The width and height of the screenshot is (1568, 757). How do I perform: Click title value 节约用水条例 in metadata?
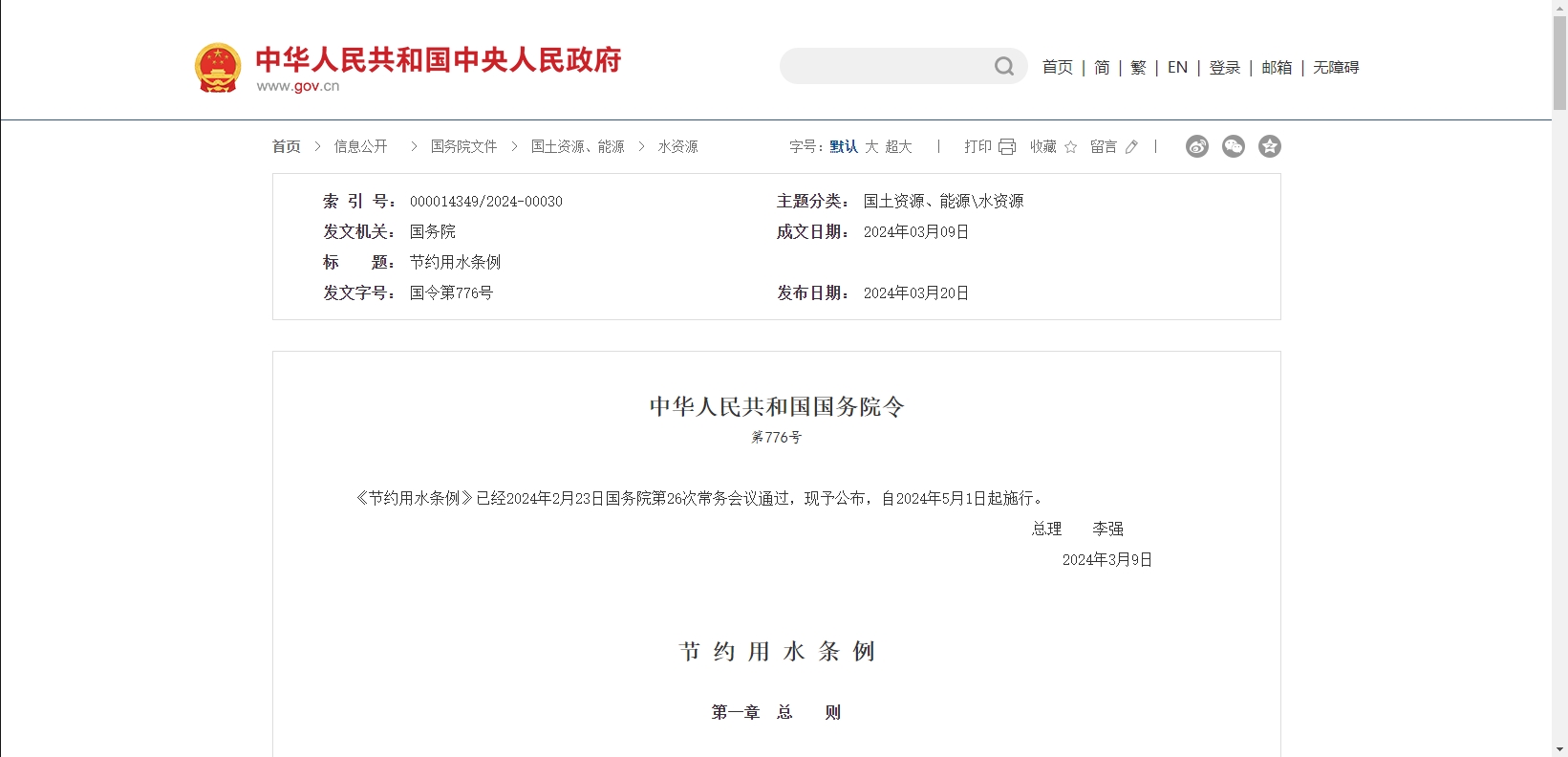[x=455, y=262]
